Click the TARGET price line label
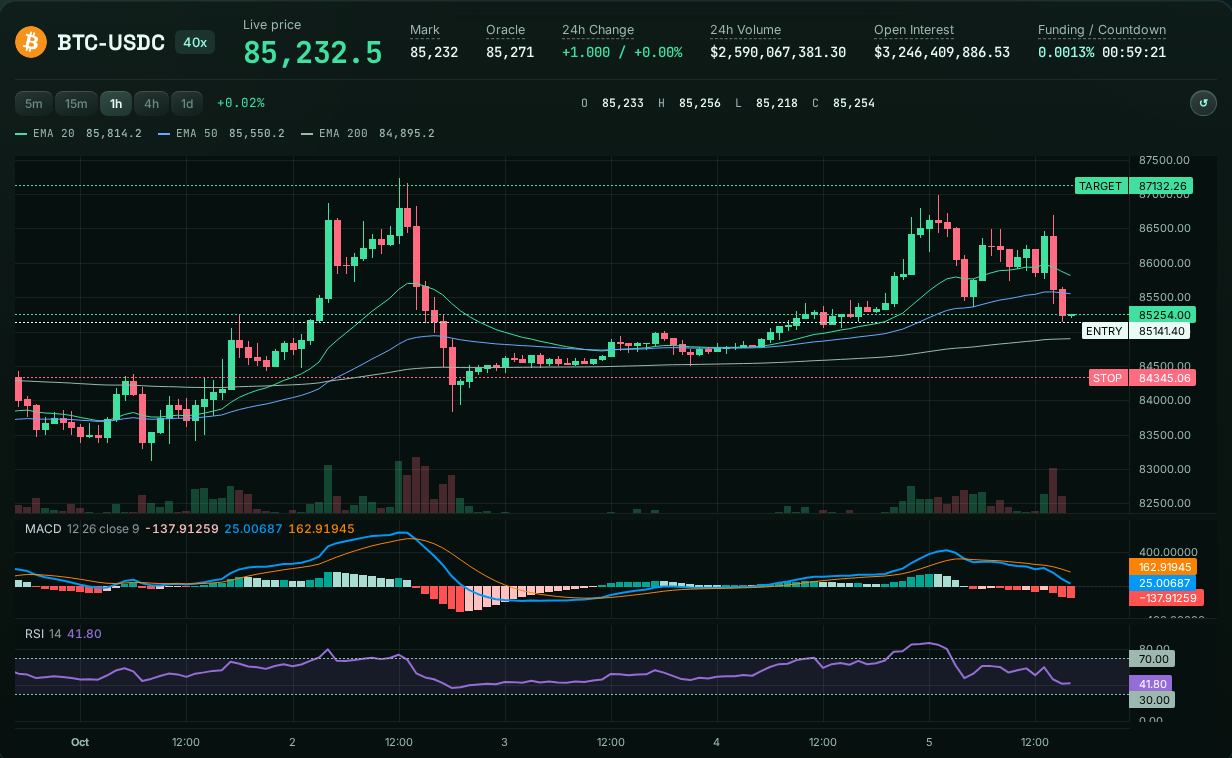Screen dimensions: 1232x758 coord(1101,186)
